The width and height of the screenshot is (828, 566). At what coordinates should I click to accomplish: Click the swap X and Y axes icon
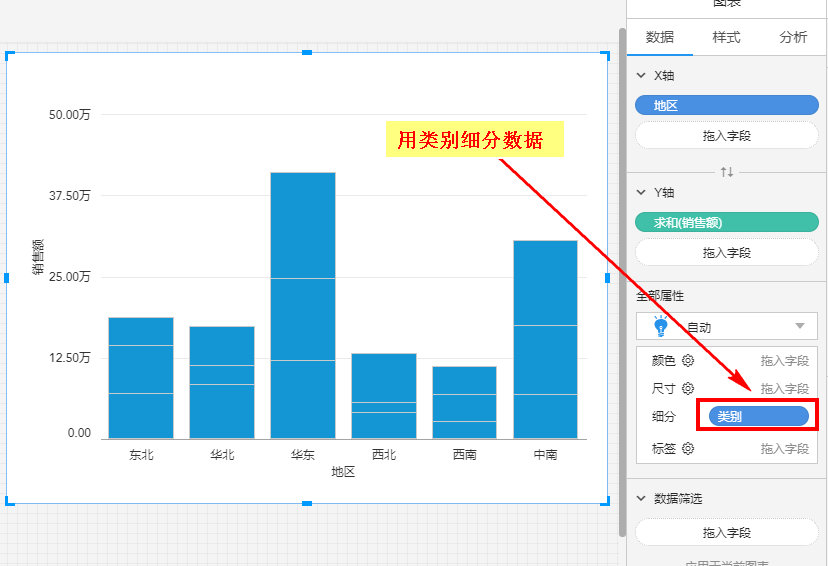coord(727,172)
